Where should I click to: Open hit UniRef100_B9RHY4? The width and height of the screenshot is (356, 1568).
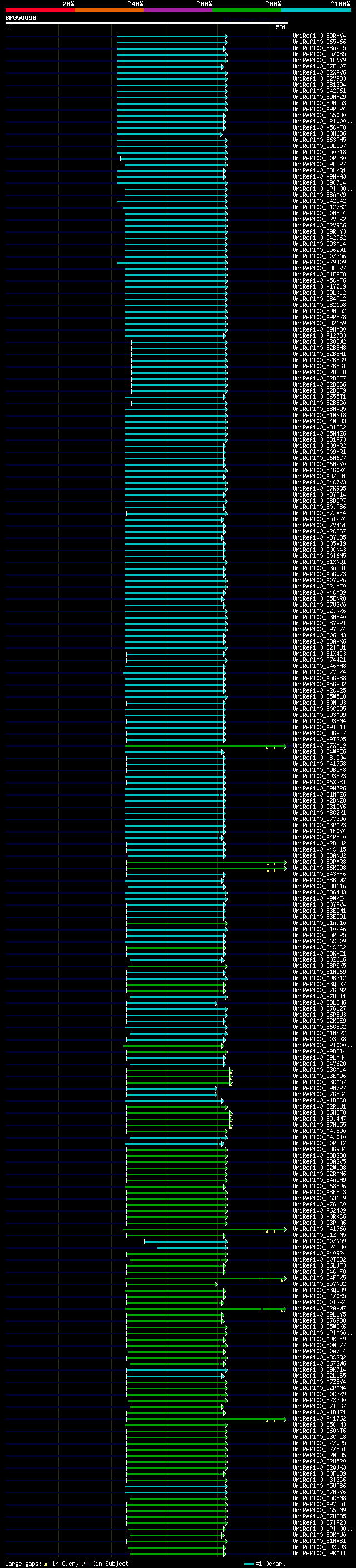[319, 36]
